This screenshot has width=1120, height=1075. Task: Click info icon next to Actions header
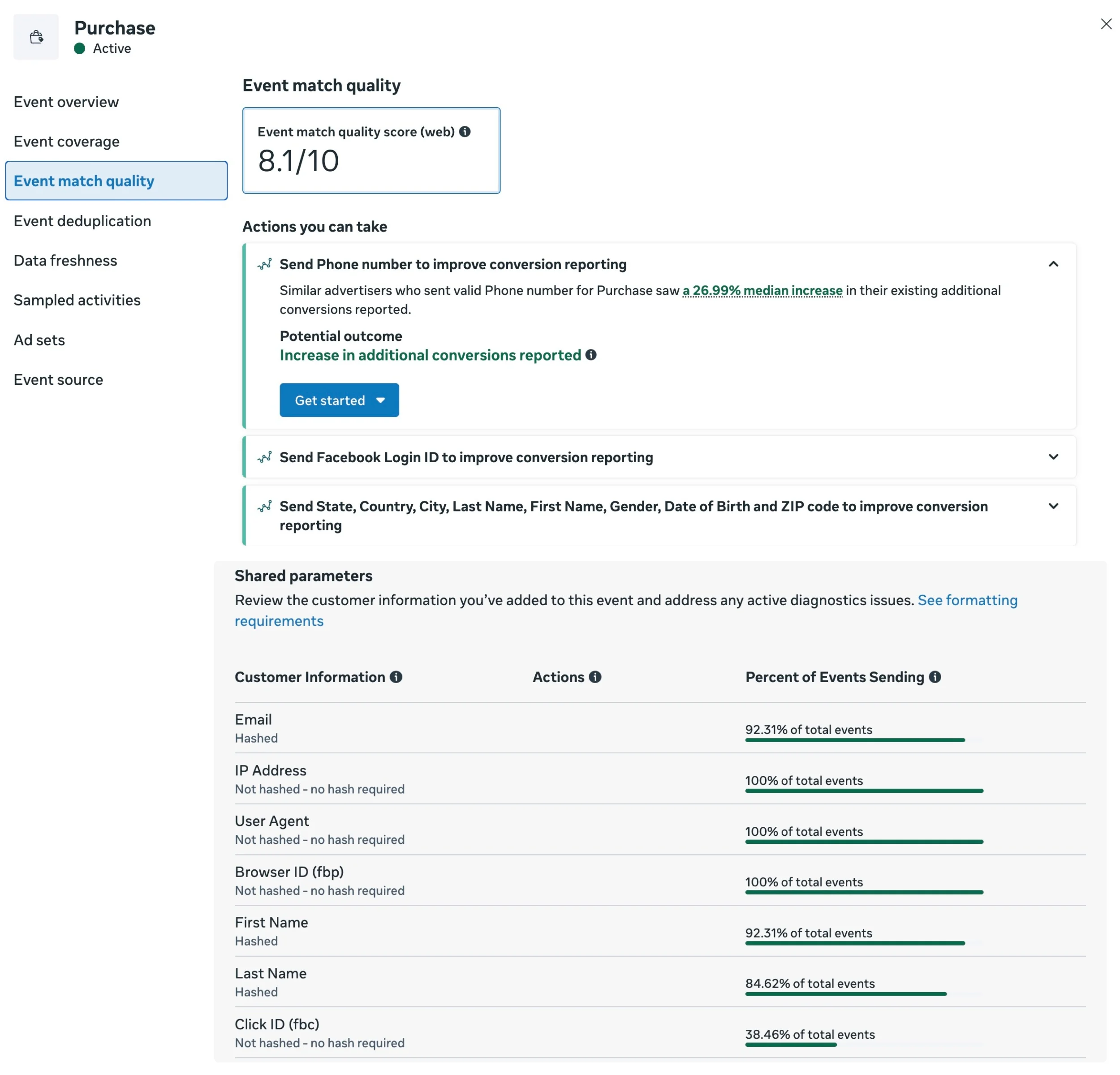pos(595,677)
